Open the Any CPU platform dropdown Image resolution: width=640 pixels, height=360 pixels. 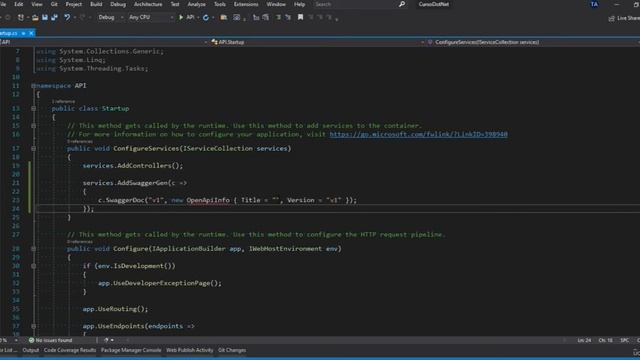150,18
